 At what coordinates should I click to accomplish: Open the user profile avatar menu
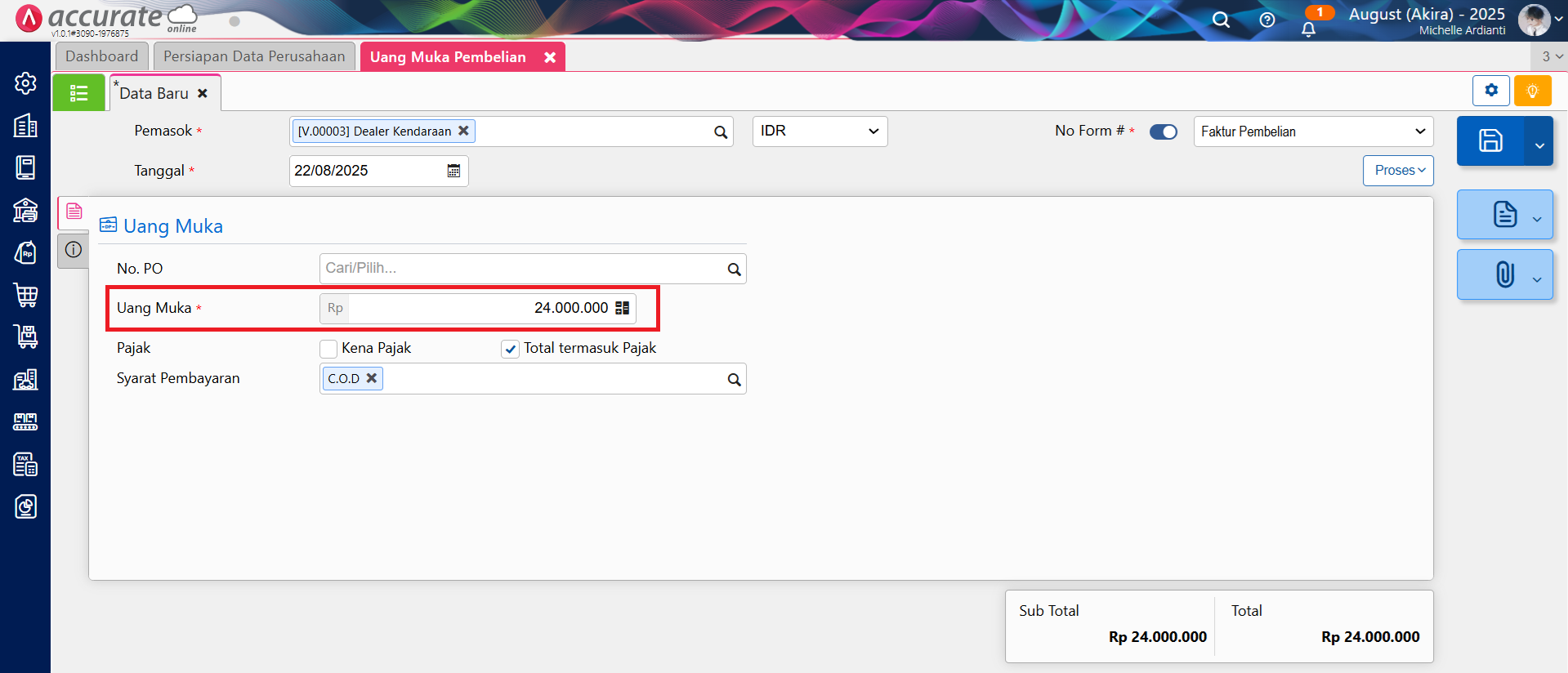[x=1534, y=20]
